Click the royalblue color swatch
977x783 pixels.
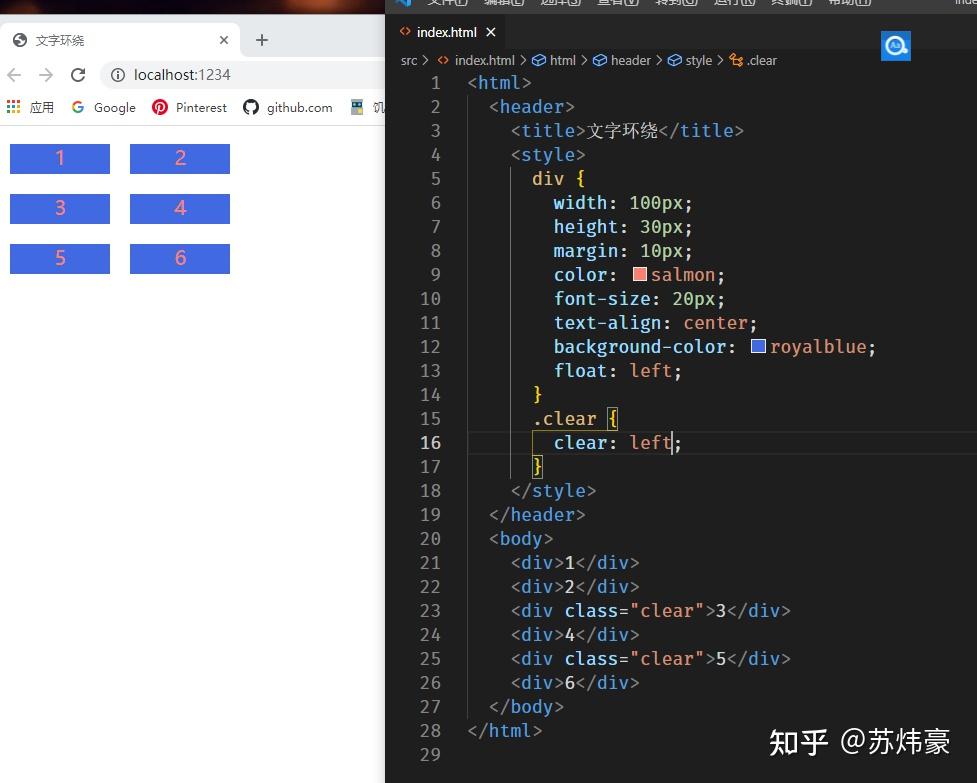(x=758, y=346)
